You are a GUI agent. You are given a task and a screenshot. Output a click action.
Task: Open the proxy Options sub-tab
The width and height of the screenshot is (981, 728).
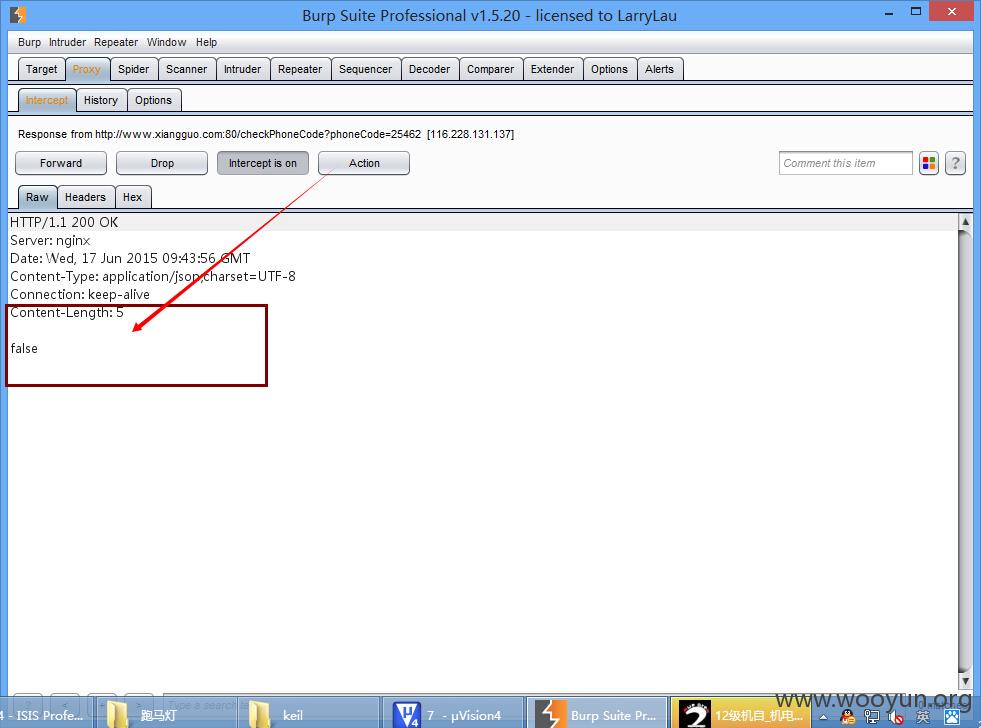153,100
